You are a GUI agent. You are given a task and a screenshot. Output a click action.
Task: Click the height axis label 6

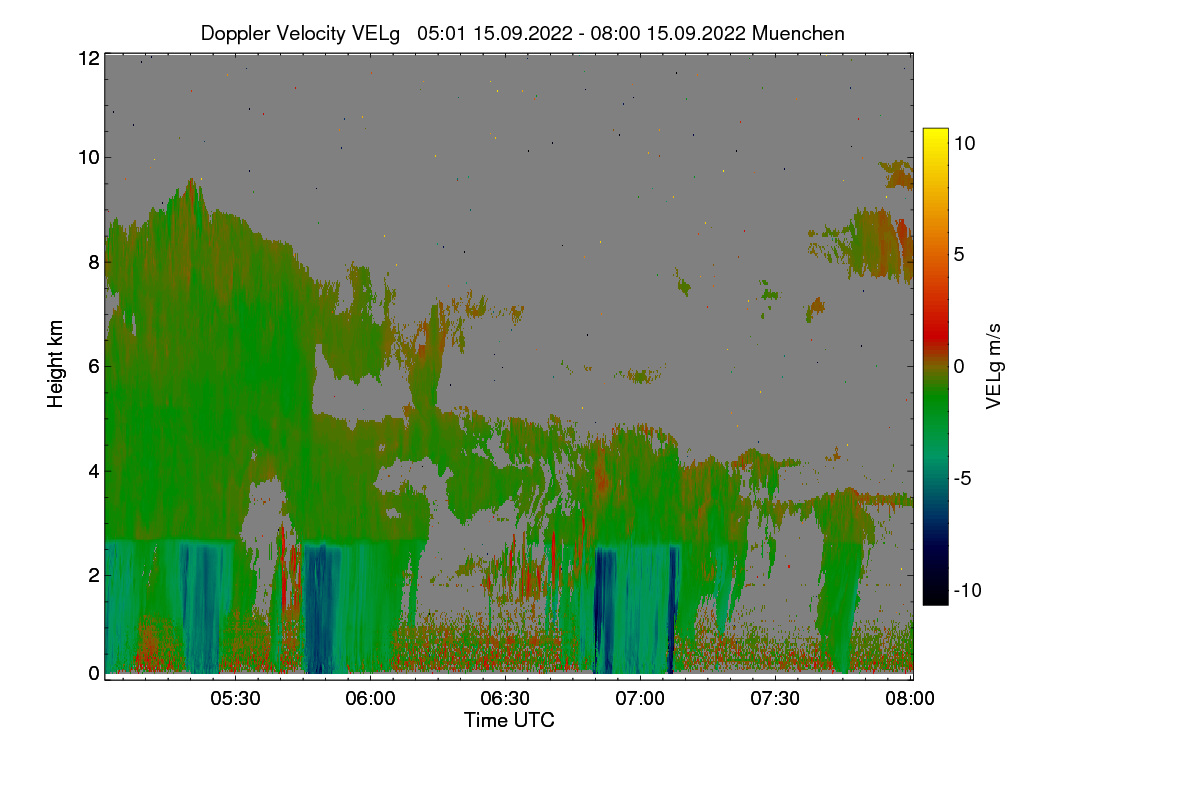point(94,366)
